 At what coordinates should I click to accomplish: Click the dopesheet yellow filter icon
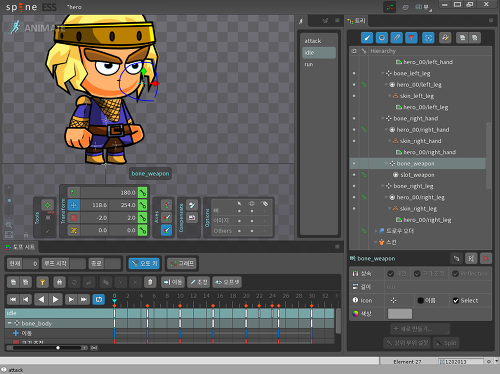tap(42, 282)
